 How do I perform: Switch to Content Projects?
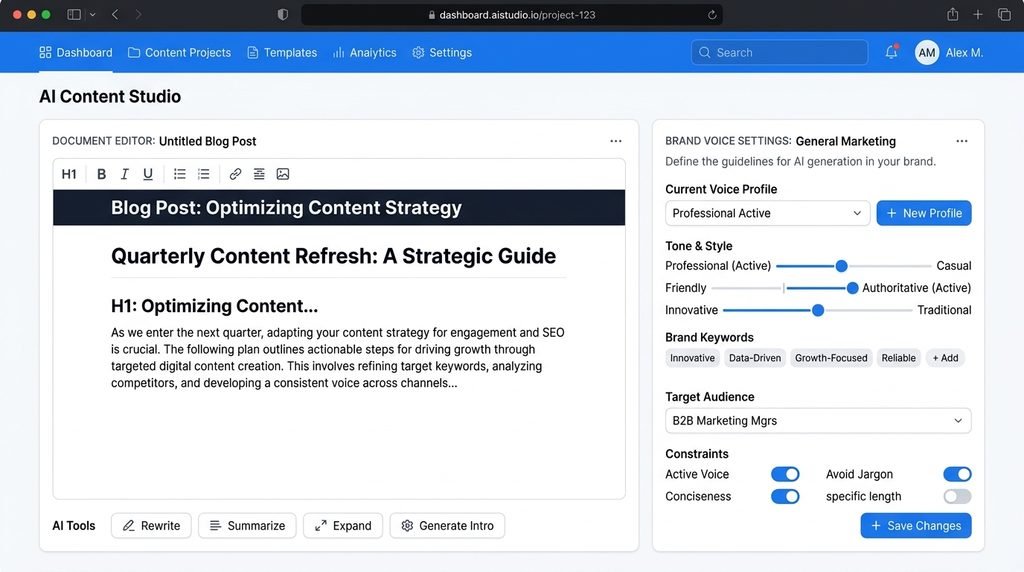point(180,52)
